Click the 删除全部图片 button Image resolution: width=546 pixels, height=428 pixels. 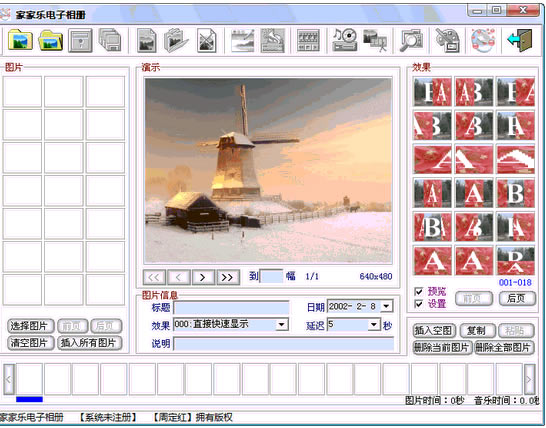click(504, 348)
